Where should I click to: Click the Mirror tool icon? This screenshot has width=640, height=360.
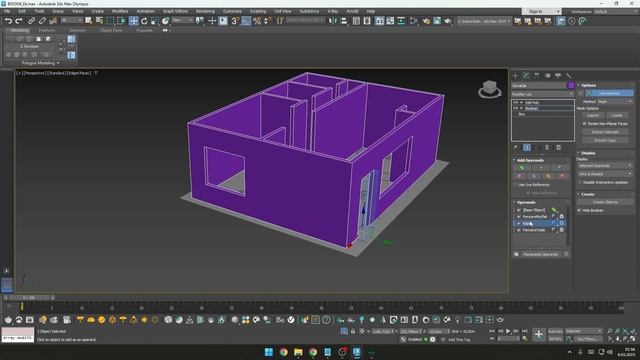tap(333, 21)
